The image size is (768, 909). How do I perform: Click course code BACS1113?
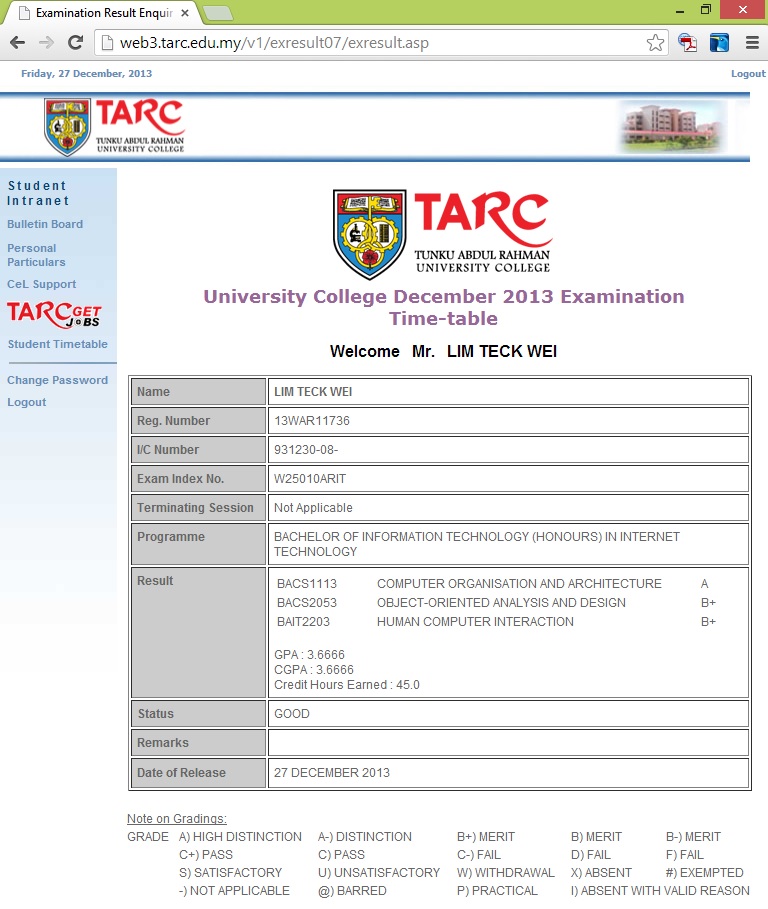pyautogui.click(x=307, y=584)
